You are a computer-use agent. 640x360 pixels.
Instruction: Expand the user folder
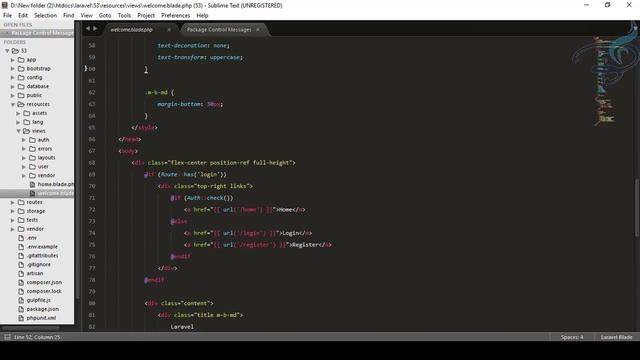tap(24, 167)
